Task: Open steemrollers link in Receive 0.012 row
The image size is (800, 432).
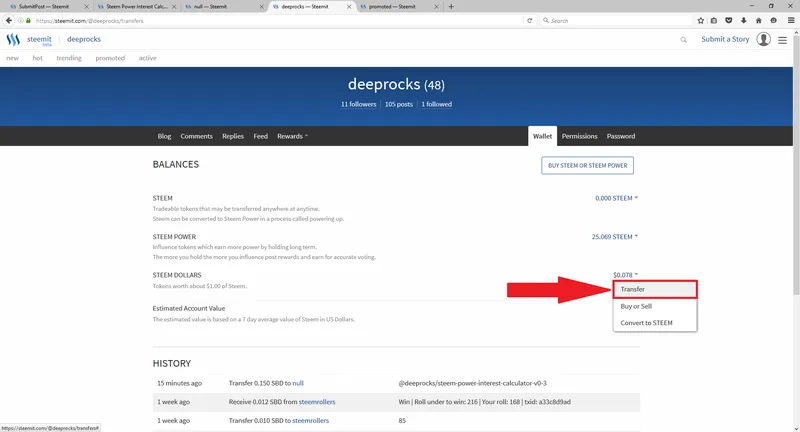Action: pyautogui.click(x=317, y=402)
